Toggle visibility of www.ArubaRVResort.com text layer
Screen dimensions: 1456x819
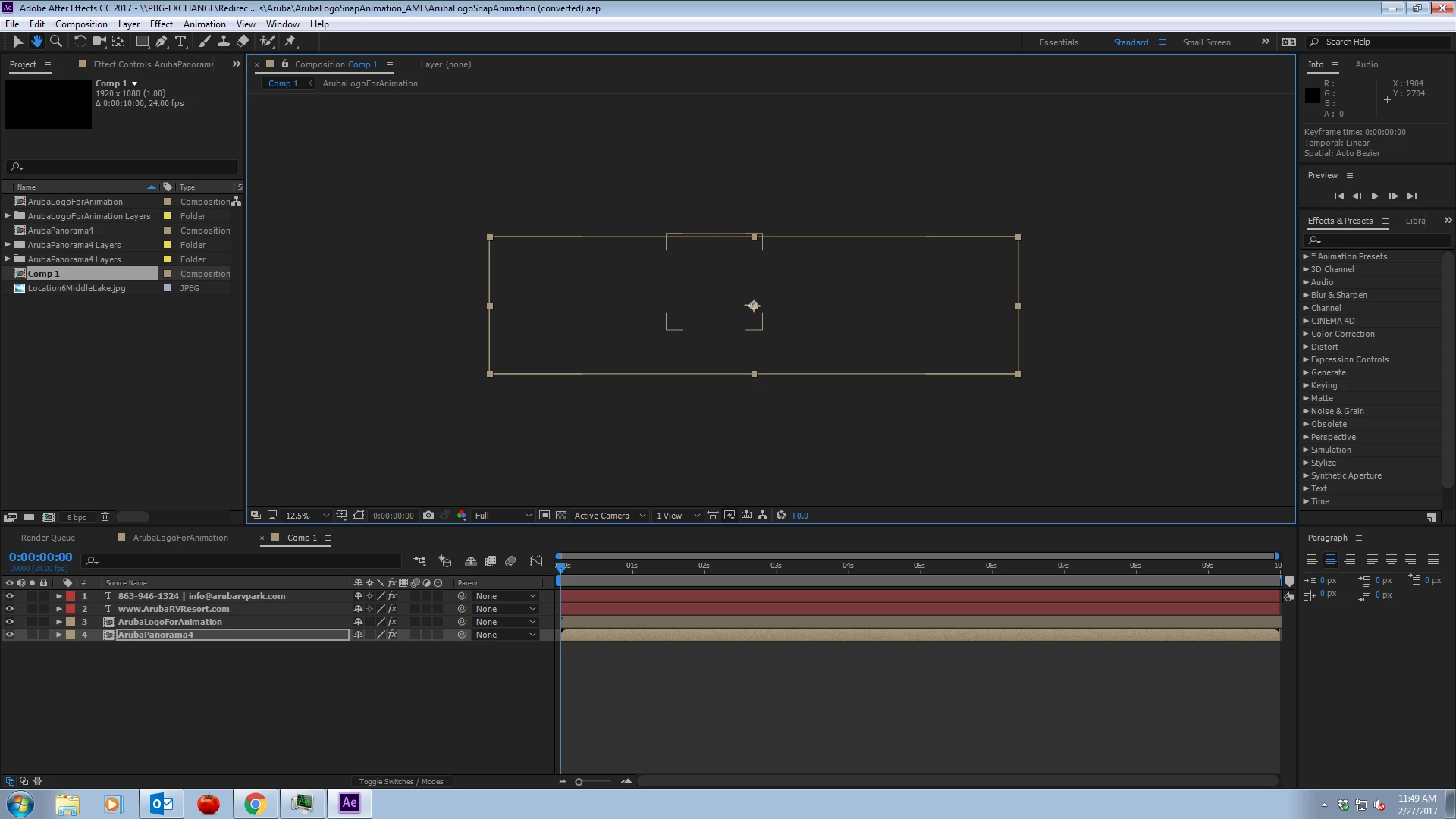[10, 609]
